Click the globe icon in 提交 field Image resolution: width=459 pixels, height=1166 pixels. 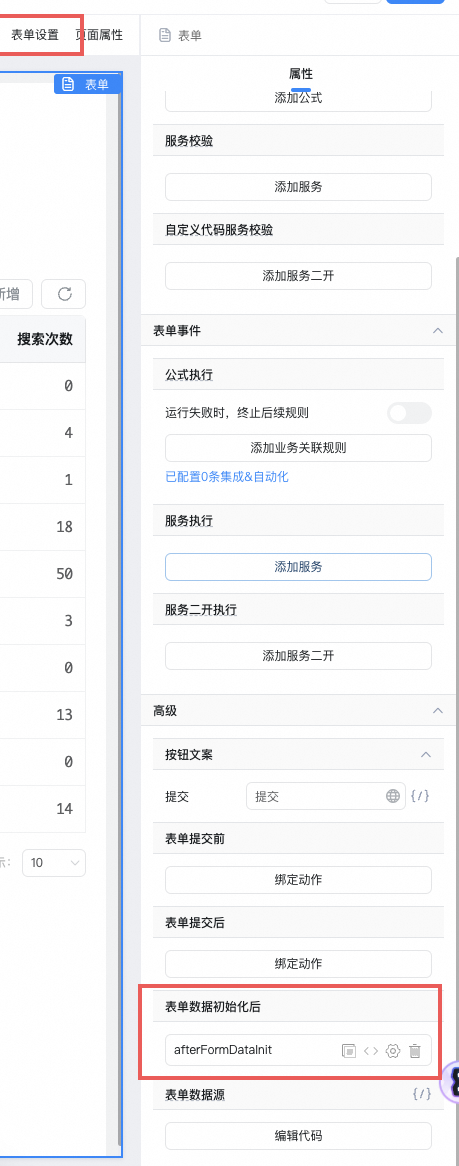[393, 796]
